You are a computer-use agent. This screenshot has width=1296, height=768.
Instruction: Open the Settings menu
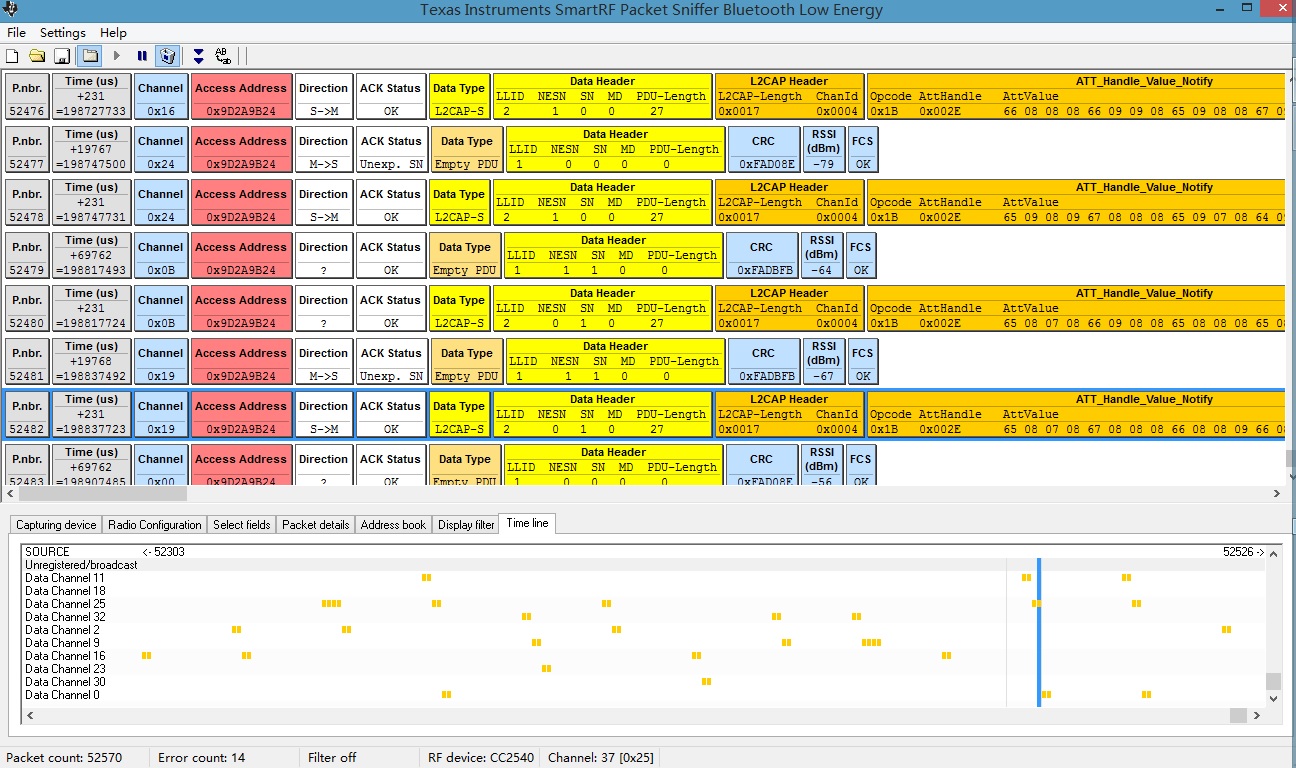[63, 33]
